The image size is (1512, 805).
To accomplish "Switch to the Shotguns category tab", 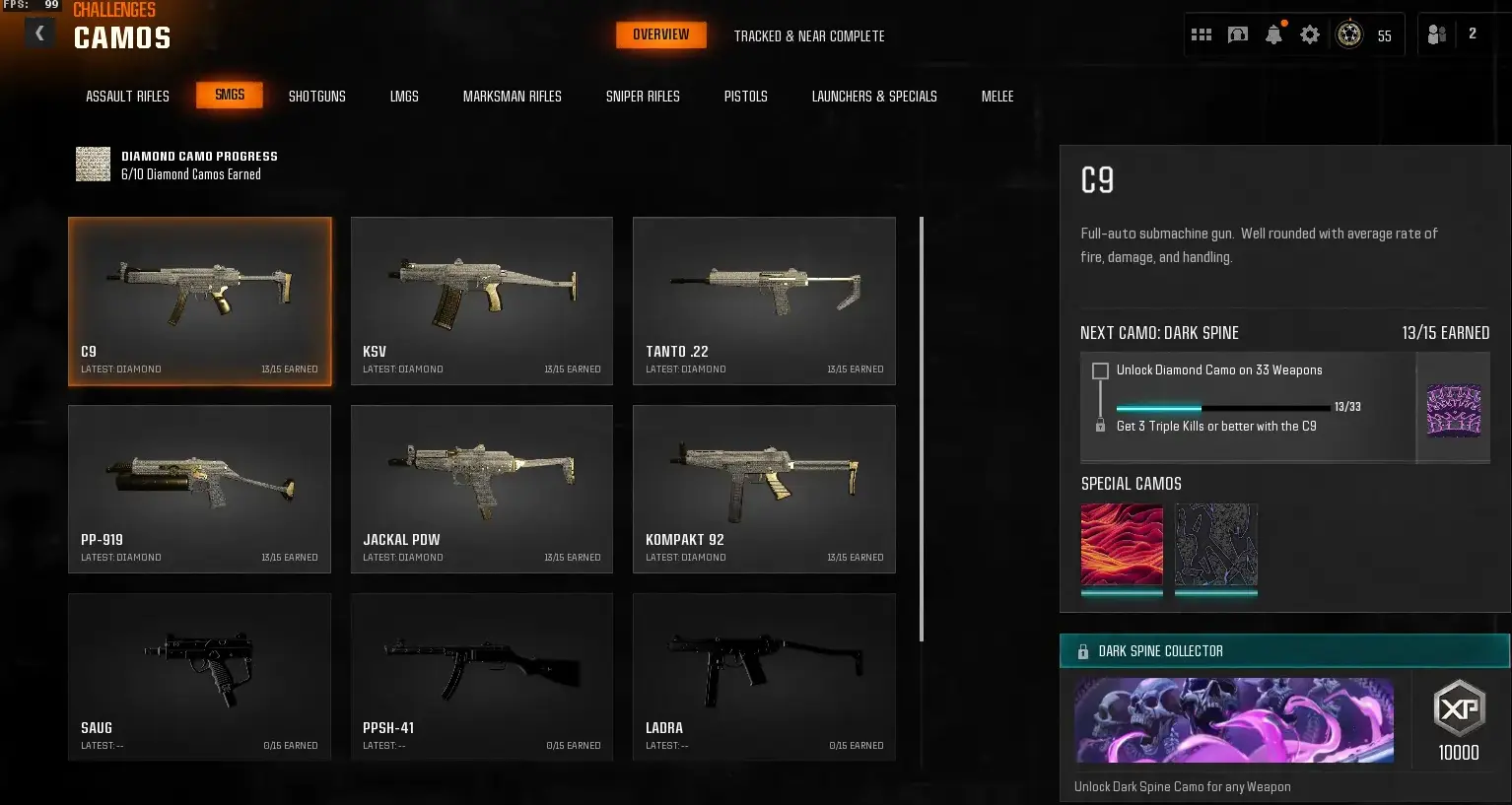I will 317,97.
